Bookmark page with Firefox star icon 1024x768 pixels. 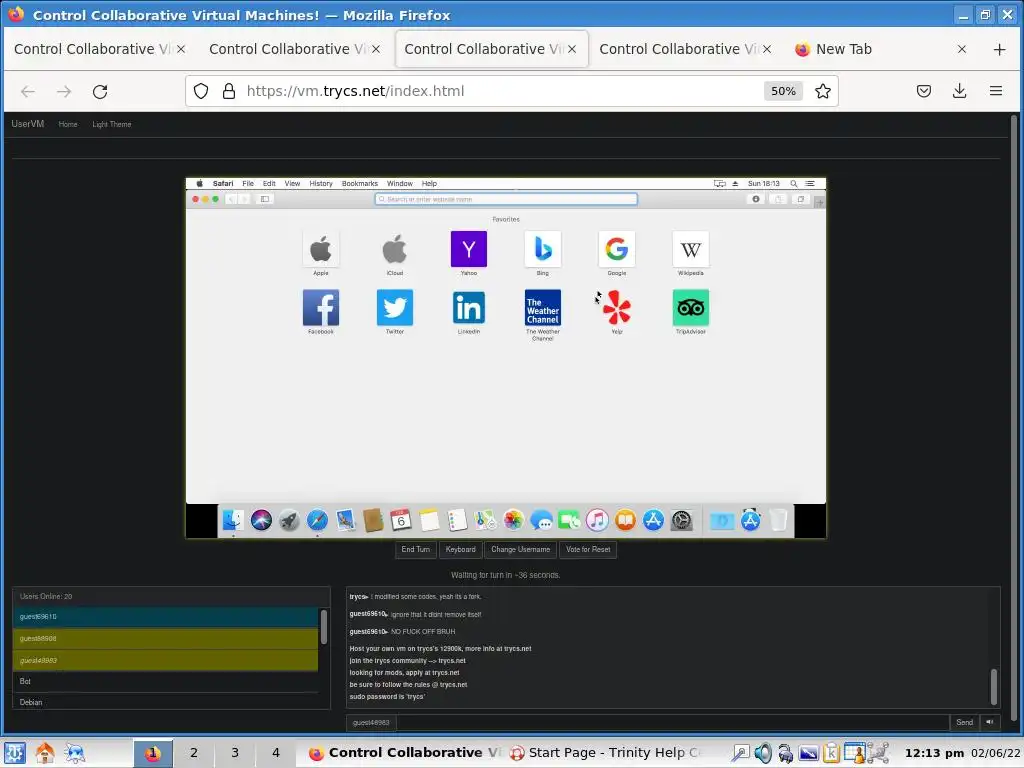coord(823,91)
